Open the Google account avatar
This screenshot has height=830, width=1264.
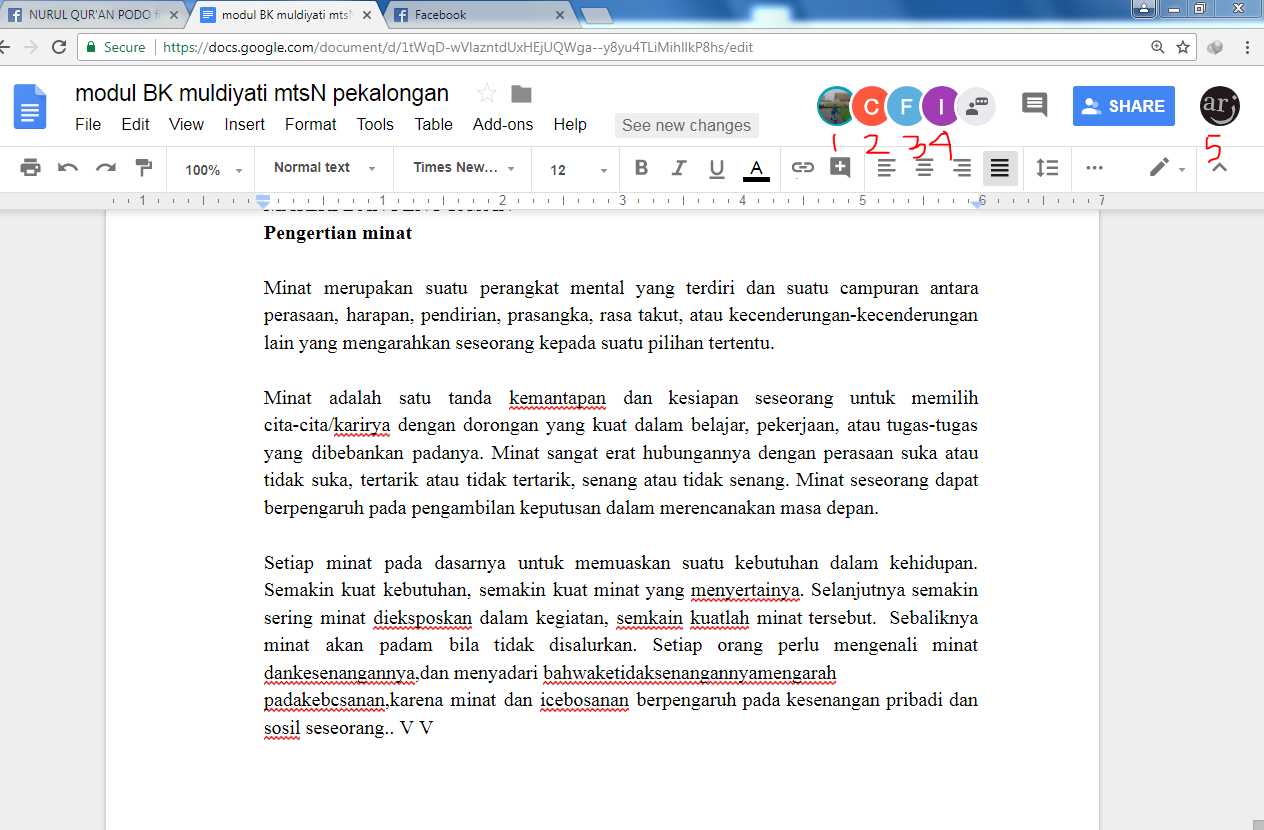1220,105
